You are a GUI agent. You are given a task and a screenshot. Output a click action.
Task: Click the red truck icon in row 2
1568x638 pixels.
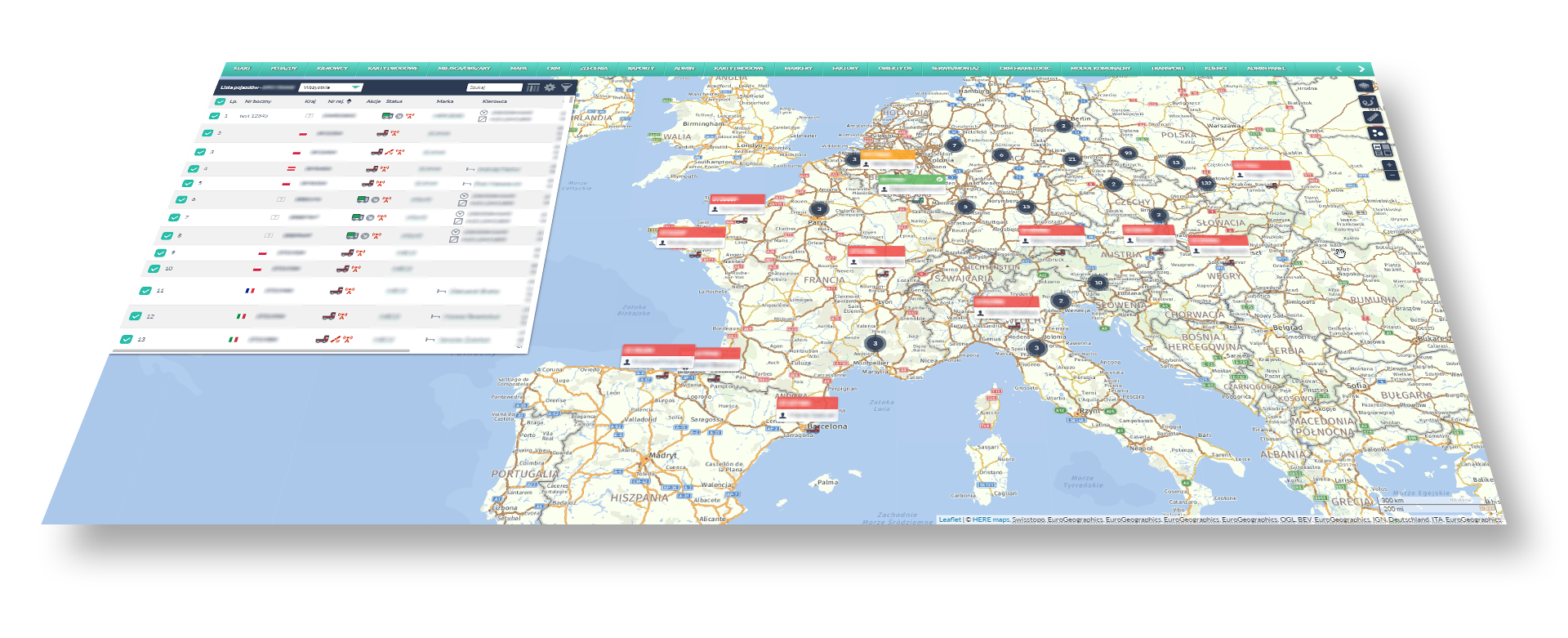tap(381, 133)
